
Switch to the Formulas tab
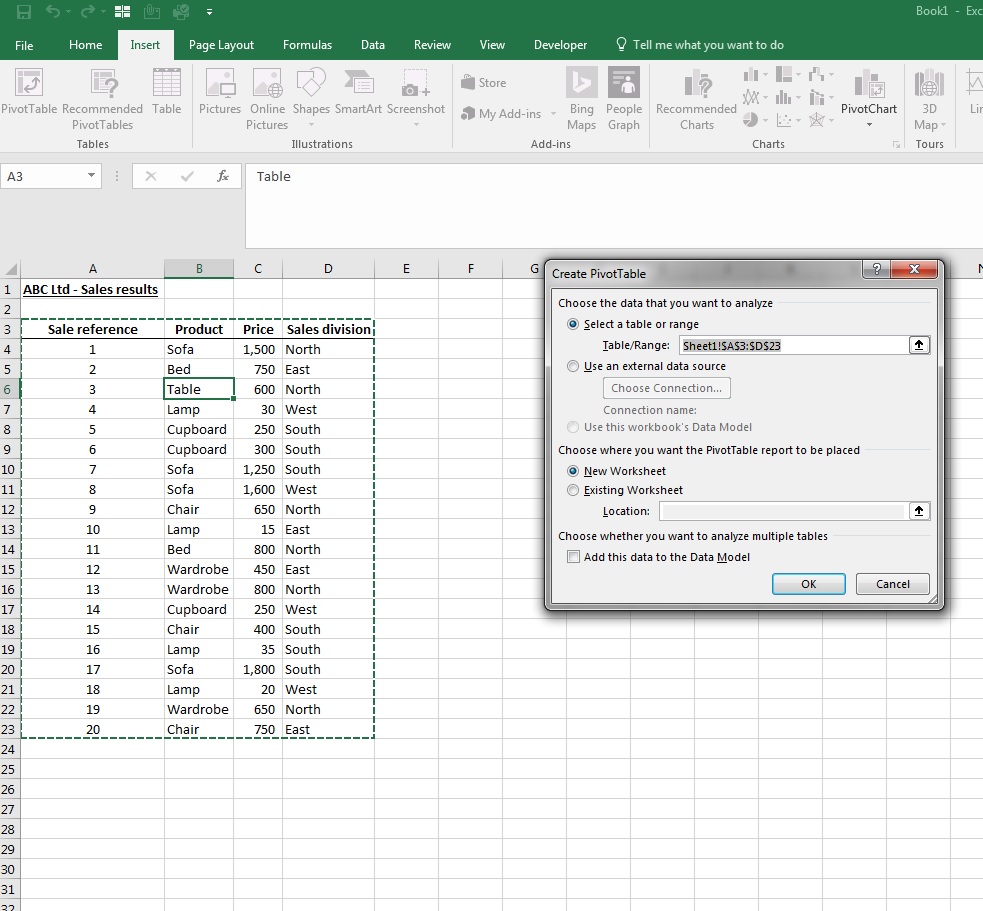(x=307, y=45)
